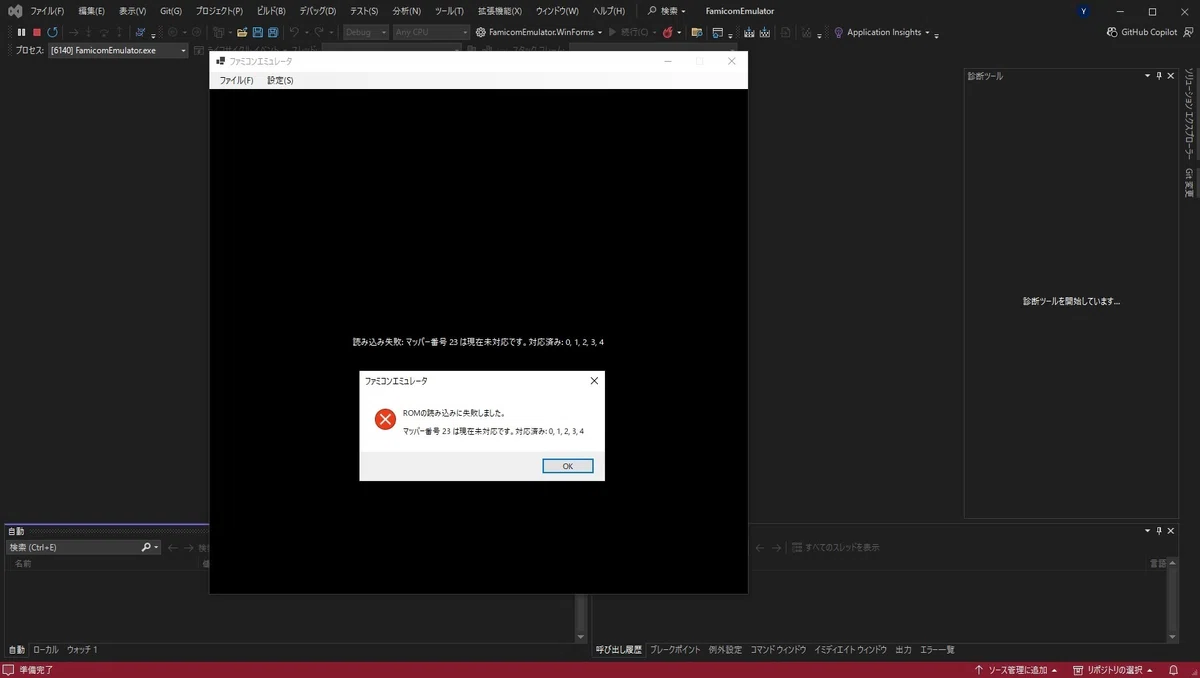The height and width of the screenshot is (678, 1200).
Task: Open Diagnostic Tools window options dropdown
Action: [x=1147, y=76]
